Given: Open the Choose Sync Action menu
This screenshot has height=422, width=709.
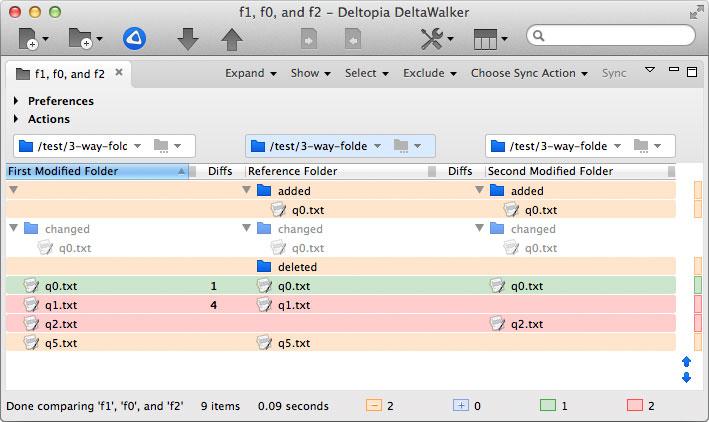Looking at the screenshot, I should point(529,73).
